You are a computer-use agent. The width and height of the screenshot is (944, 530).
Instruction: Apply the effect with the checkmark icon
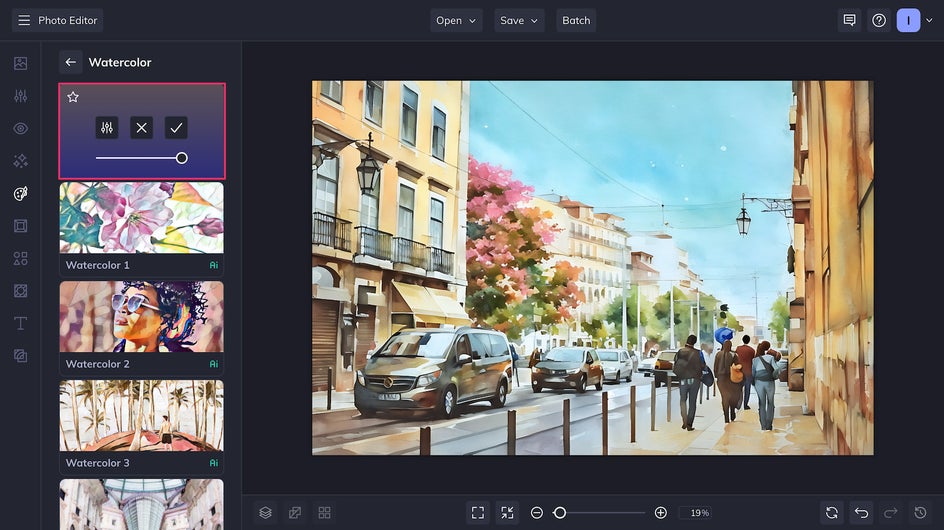[x=176, y=128]
